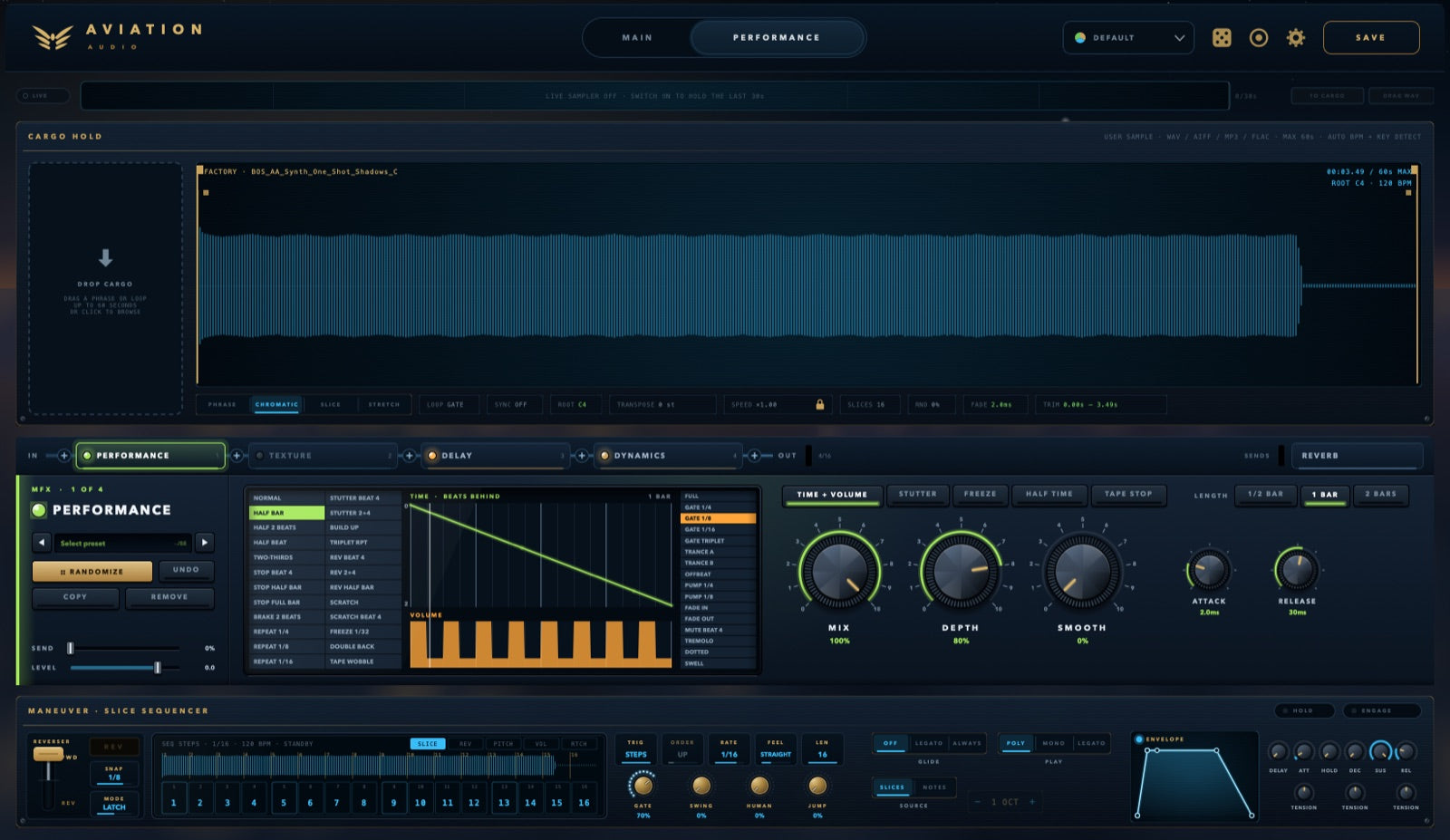Click the plus node after IN
Image resolution: width=1450 pixels, height=840 pixels.
(x=63, y=456)
